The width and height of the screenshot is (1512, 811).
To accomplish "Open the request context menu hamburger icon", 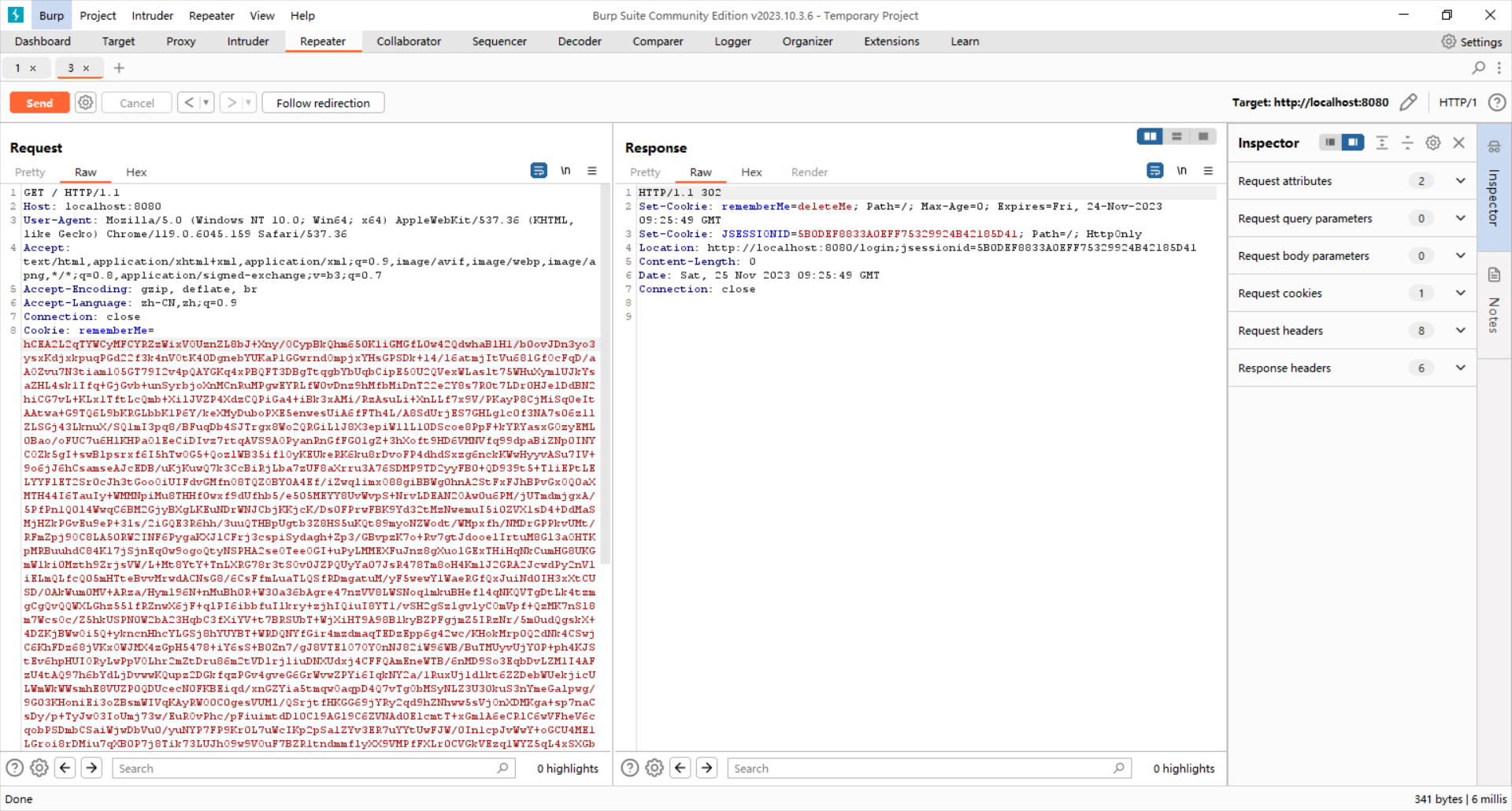I will (x=592, y=171).
